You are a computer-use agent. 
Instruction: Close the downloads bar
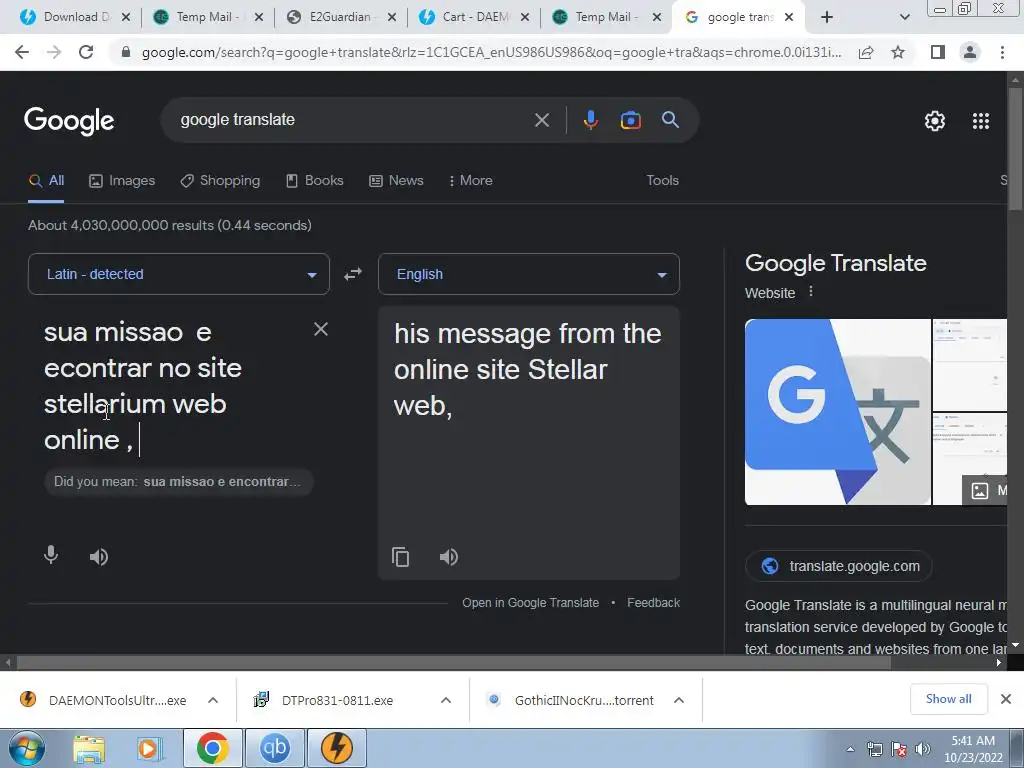[x=1006, y=699]
